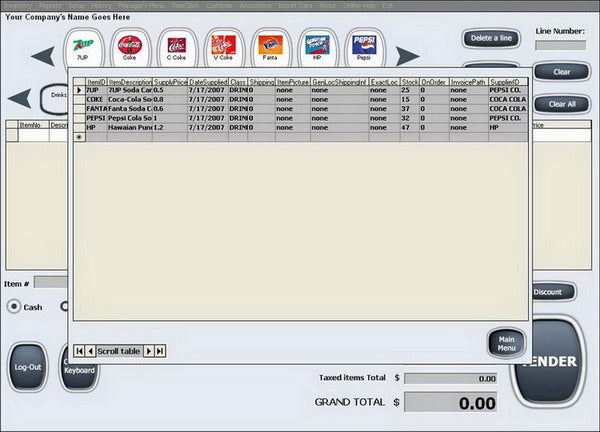Click the DateSupplied column header

pyautogui.click(x=208, y=82)
